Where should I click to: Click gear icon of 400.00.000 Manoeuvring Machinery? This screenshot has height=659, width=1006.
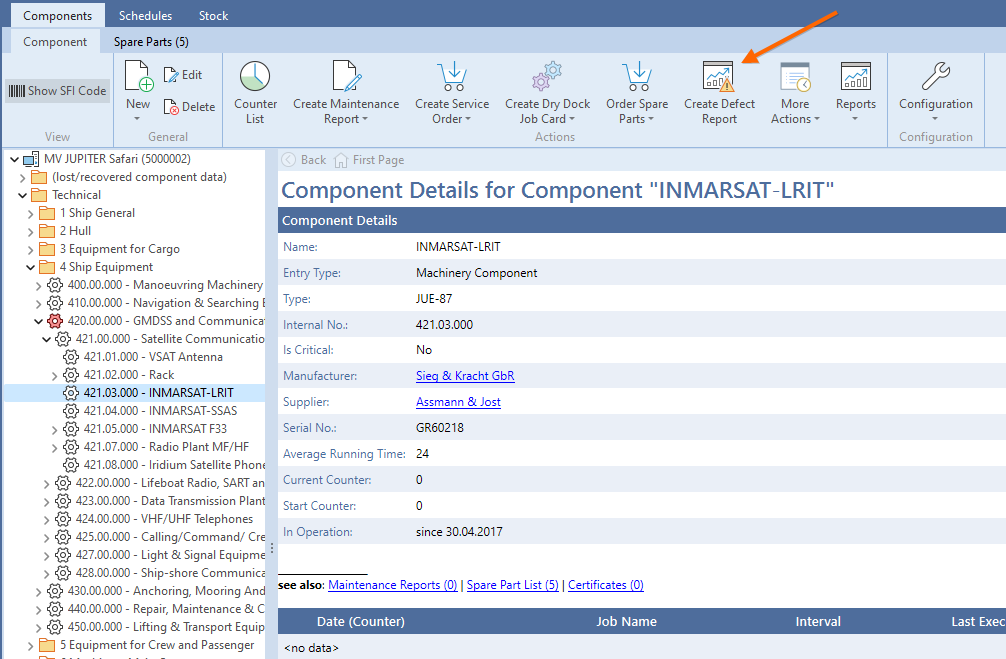click(55, 285)
